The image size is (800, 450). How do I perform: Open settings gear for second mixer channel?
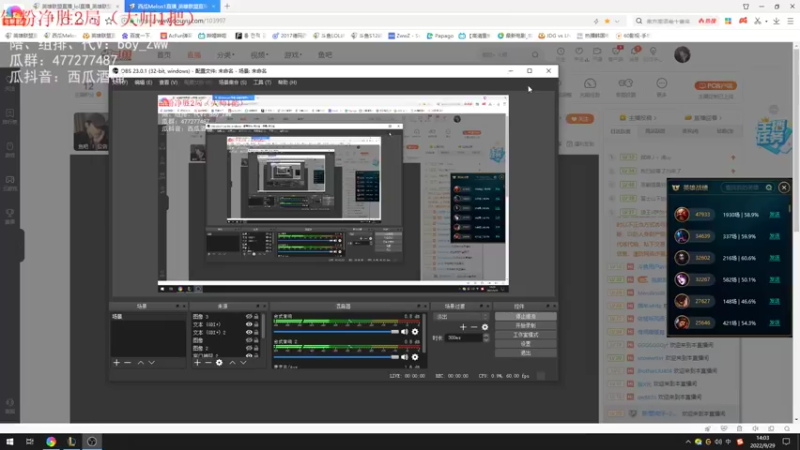tap(415, 357)
